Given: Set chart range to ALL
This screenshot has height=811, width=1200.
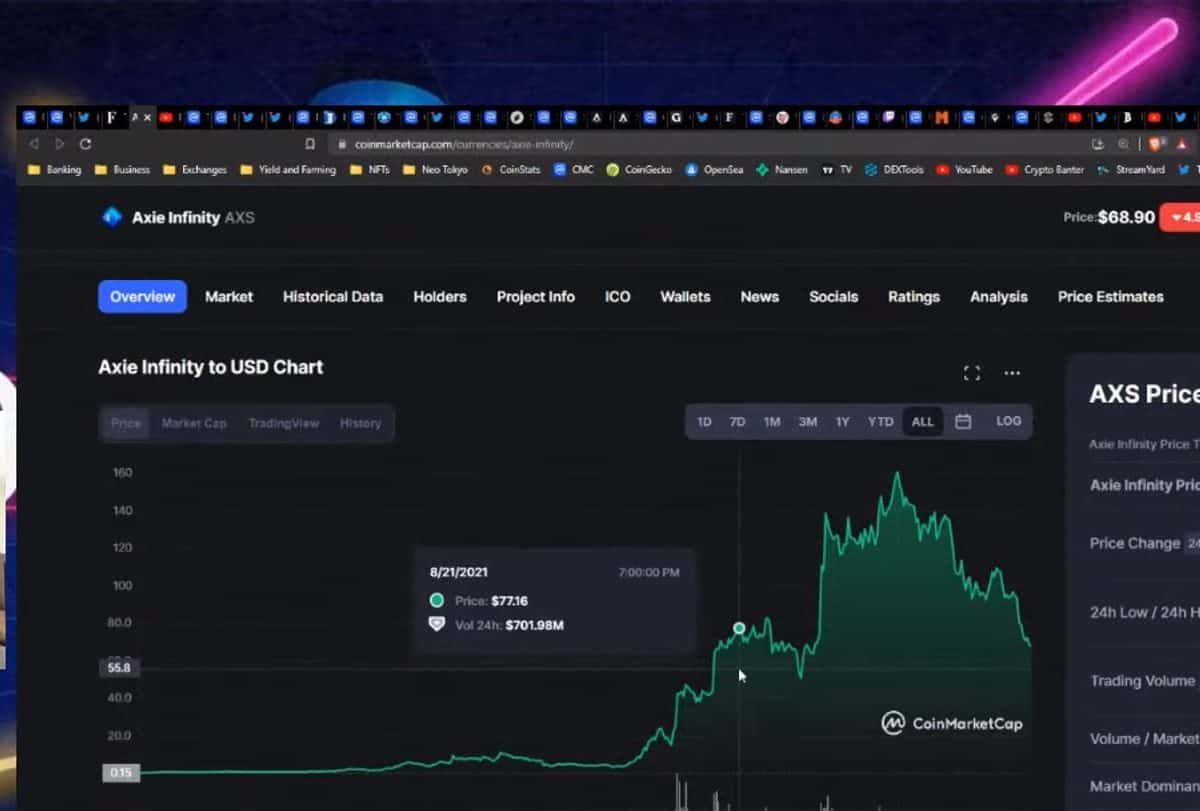Looking at the screenshot, I should click(x=922, y=422).
